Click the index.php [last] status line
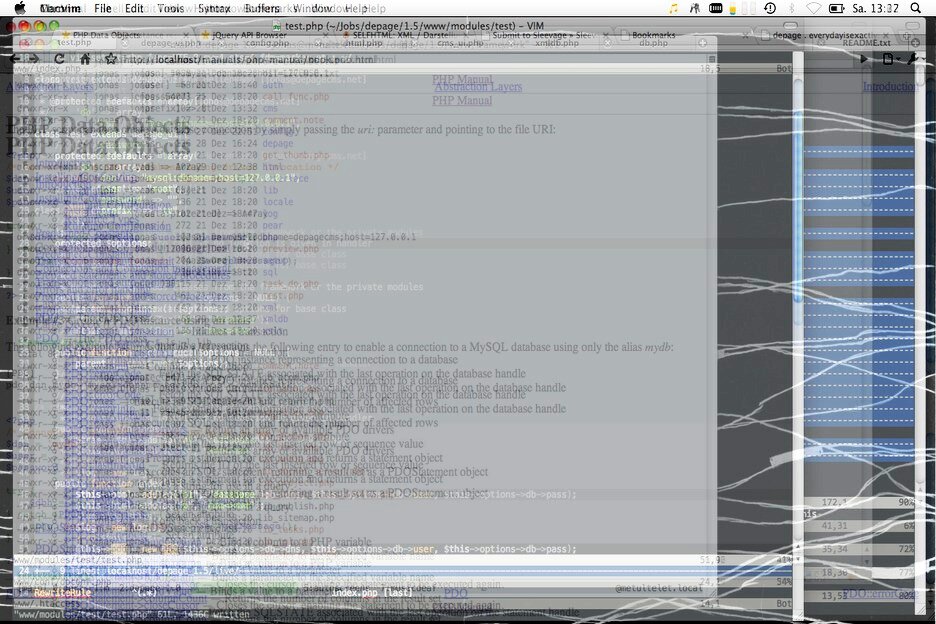Image resolution: width=936 pixels, height=624 pixels. (x=371, y=593)
